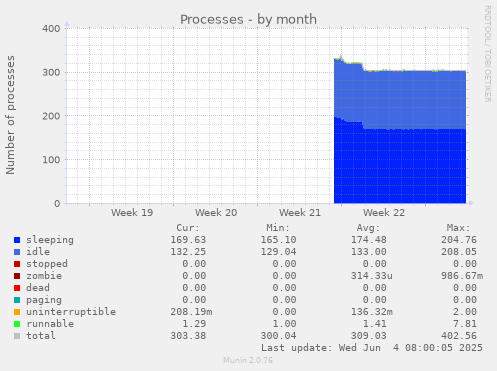
Task: Click idle max value 208.05
Action: point(459,252)
